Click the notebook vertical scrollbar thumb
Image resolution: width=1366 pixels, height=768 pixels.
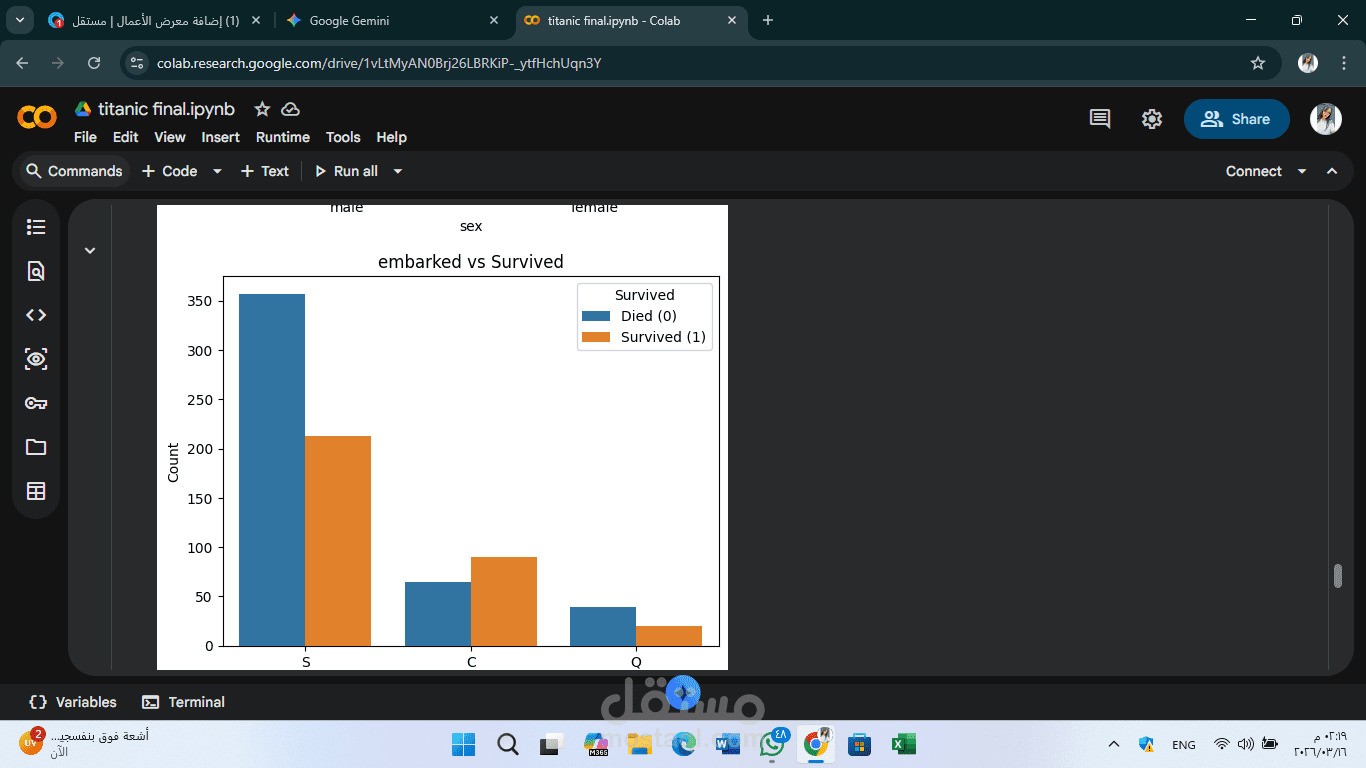pyautogui.click(x=1337, y=576)
